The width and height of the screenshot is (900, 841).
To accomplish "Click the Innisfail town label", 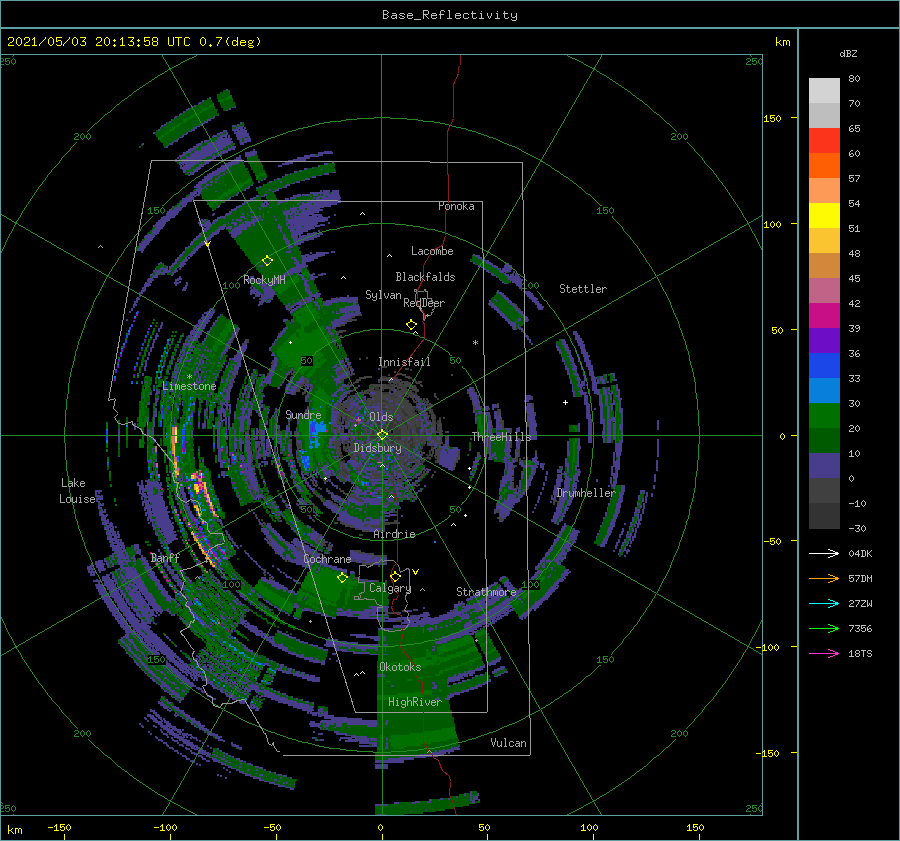I will pos(404,362).
